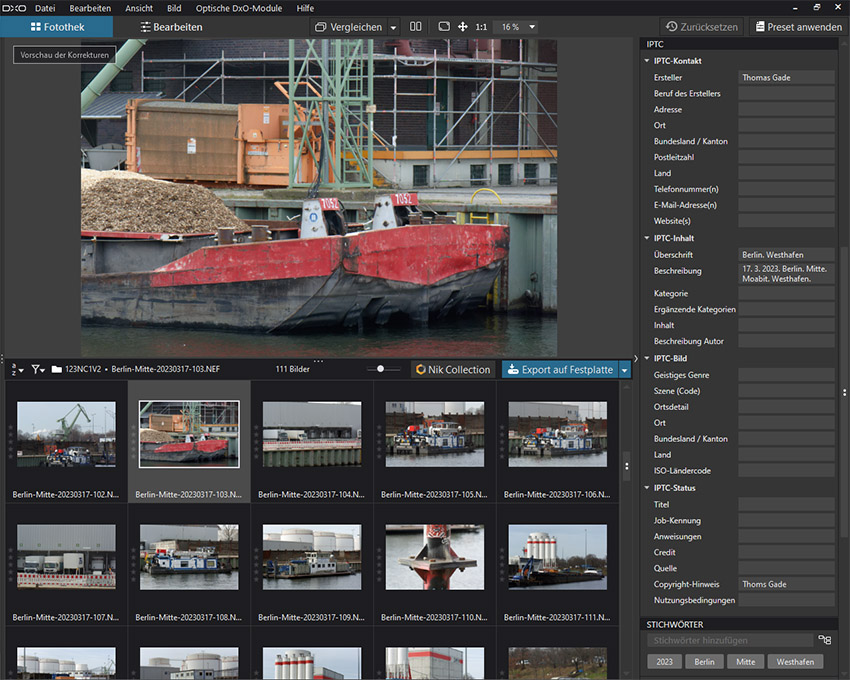Collapse the IPTC-Inhalt section
The width and height of the screenshot is (850, 680).
pos(647,238)
